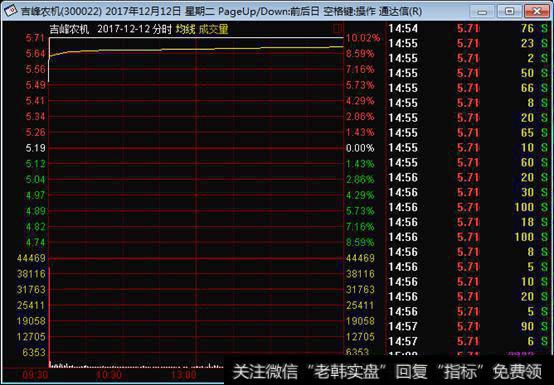Click the app icon in the title bar

tap(10, 11)
